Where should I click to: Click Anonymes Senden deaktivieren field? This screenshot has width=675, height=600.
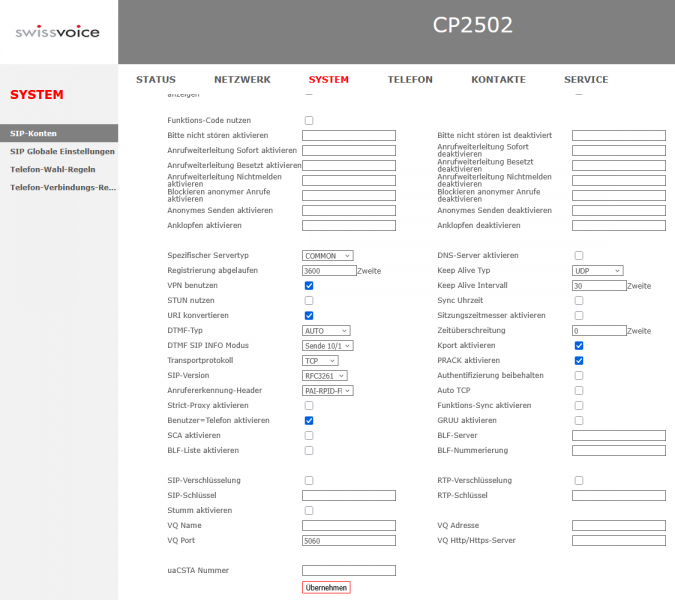click(619, 210)
